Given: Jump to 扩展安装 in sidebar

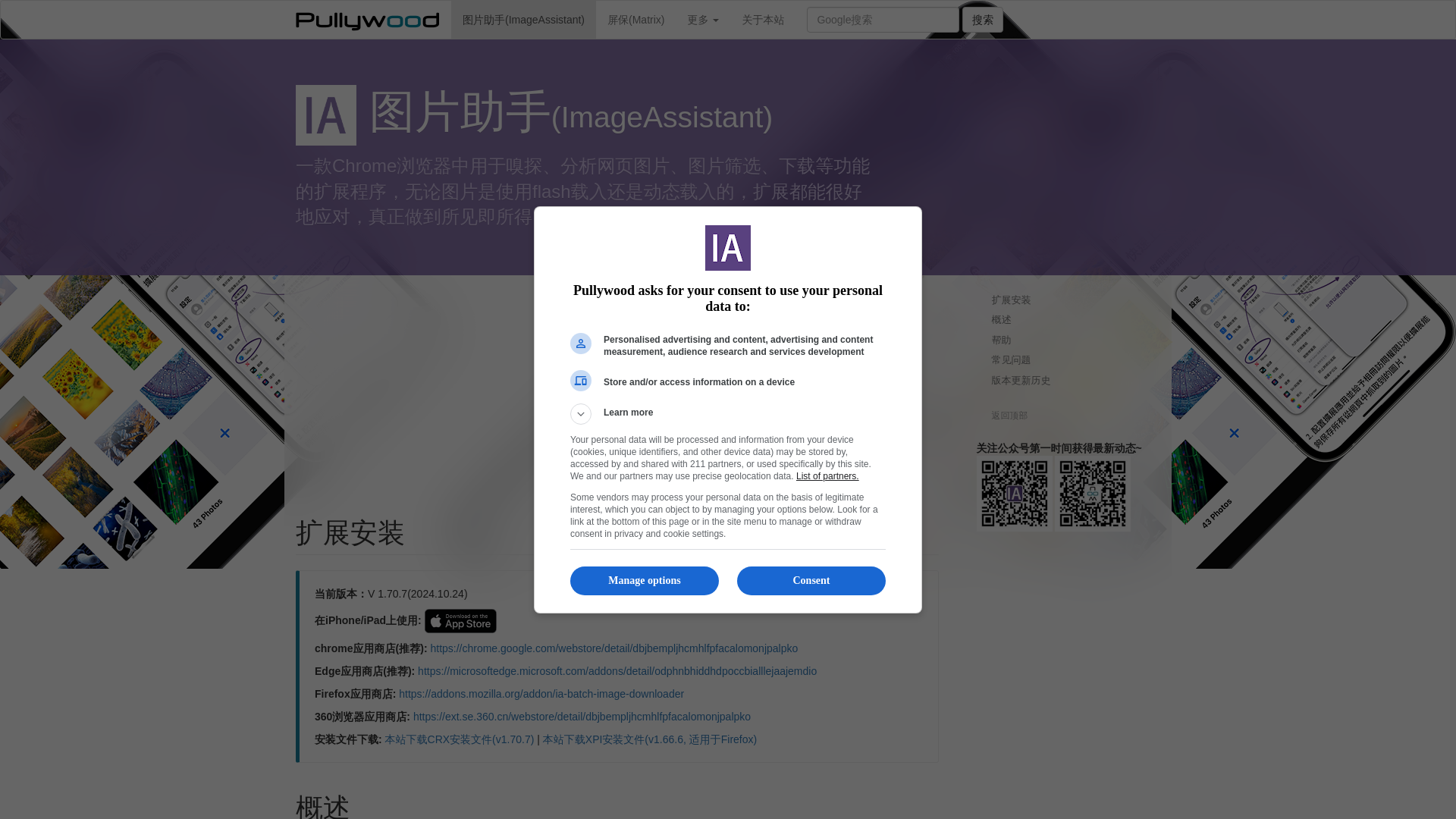Looking at the screenshot, I should pyautogui.click(x=1011, y=300).
